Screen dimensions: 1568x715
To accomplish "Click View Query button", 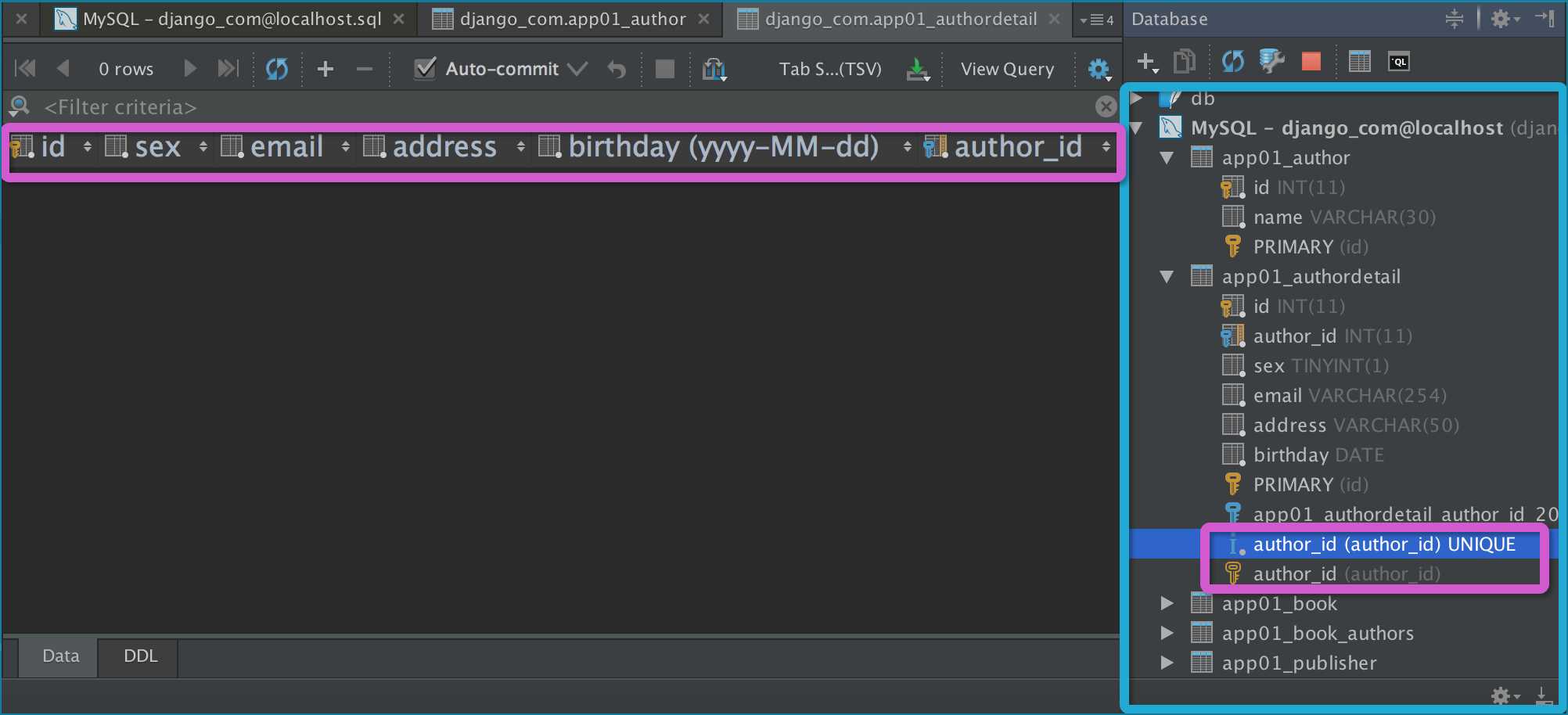I will point(1007,69).
